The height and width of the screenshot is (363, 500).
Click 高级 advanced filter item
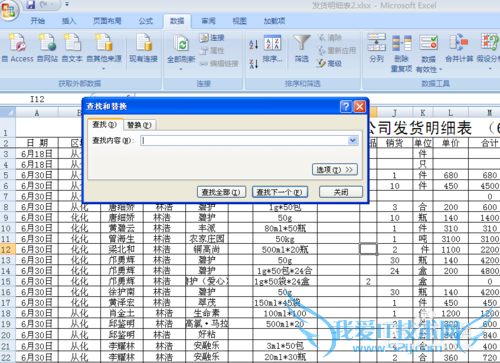329,63
